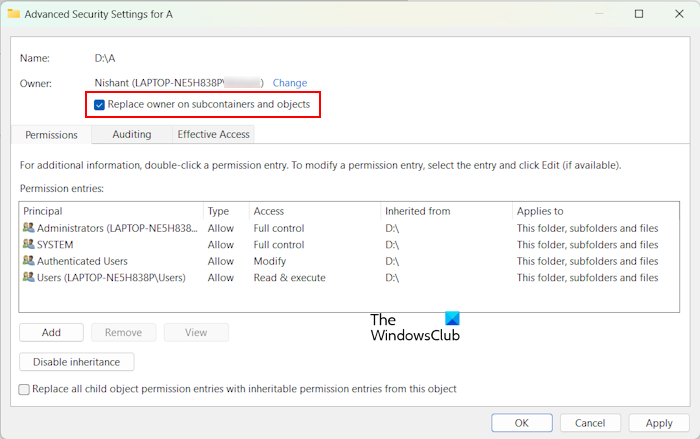The image size is (700, 439).
Task: Click the SYSTEM principal user icon
Action: [28, 244]
